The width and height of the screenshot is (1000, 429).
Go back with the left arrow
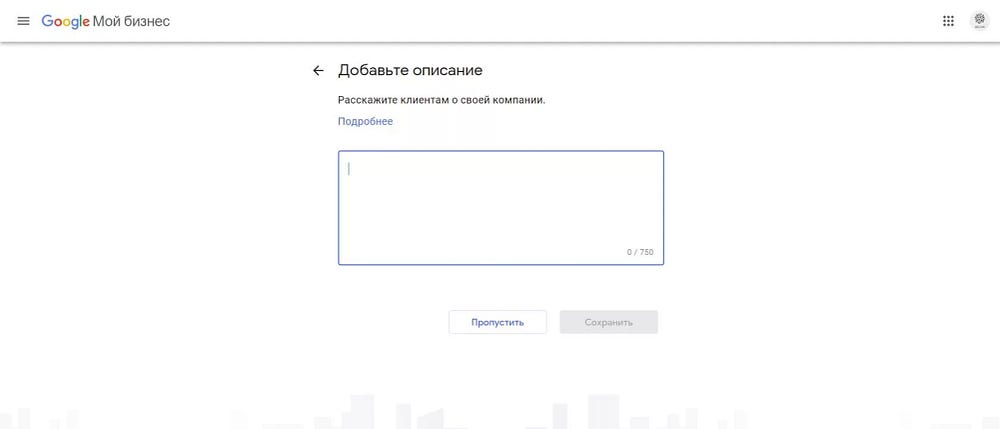[318, 71]
